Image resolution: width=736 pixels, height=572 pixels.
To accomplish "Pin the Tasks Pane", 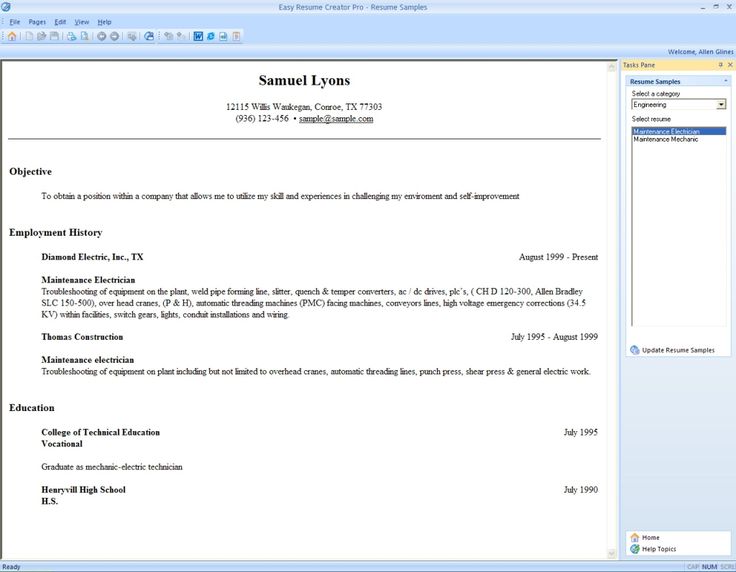I will click(721, 65).
